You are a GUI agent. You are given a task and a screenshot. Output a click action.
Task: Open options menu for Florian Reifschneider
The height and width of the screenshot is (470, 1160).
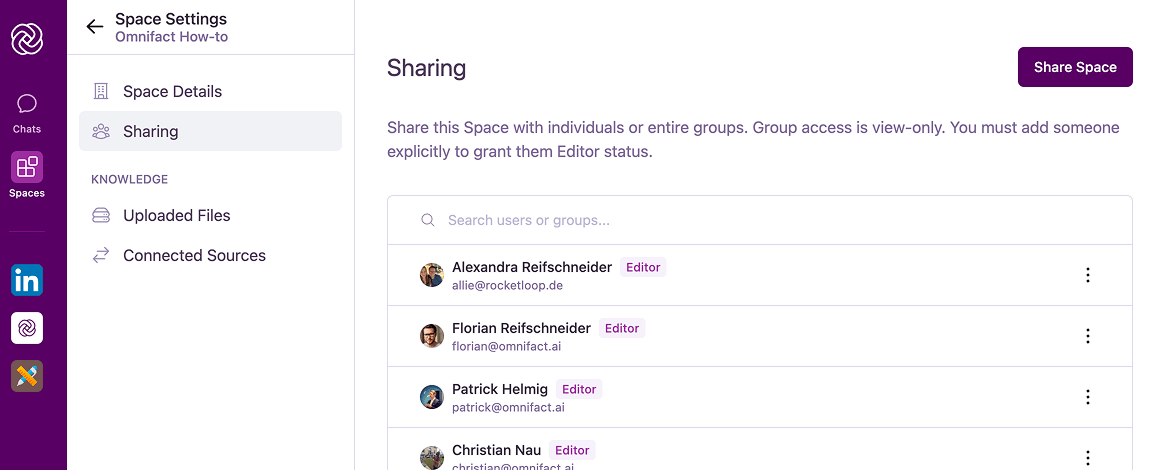pyautogui.click(x=1088, y=336)
